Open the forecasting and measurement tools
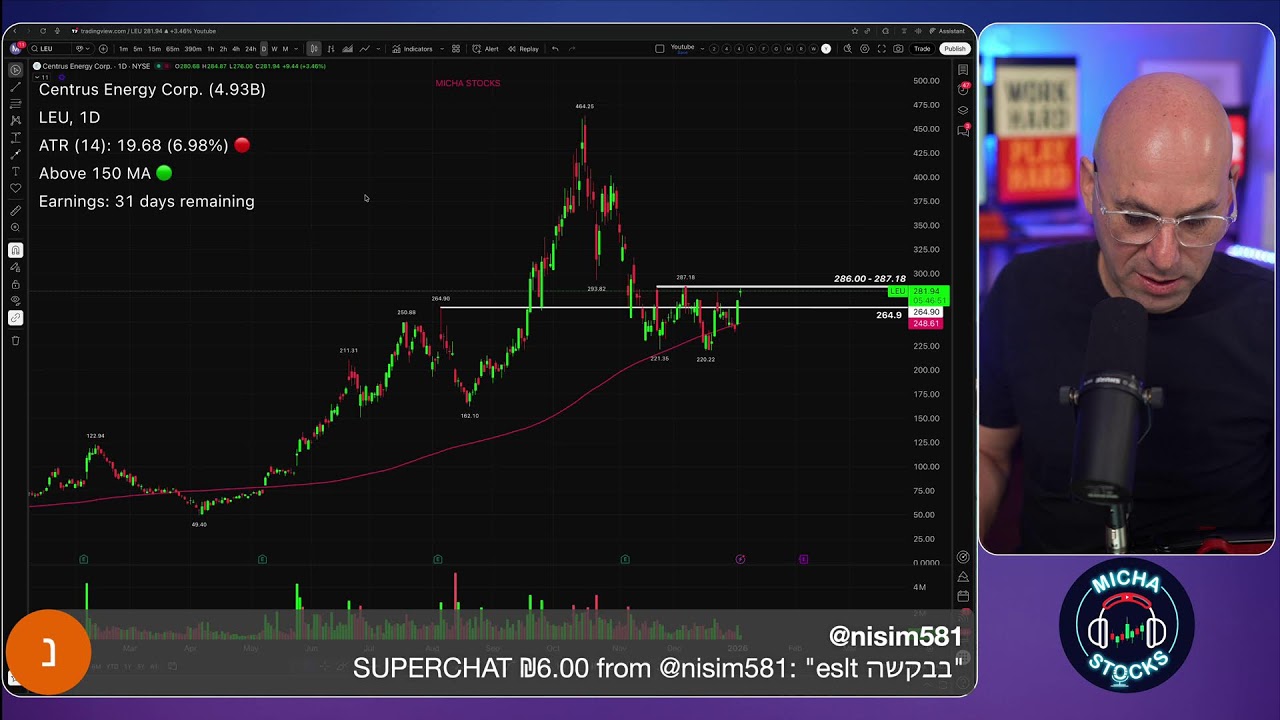The height and width of the screenshot is (720, 1280). point(15,137)
